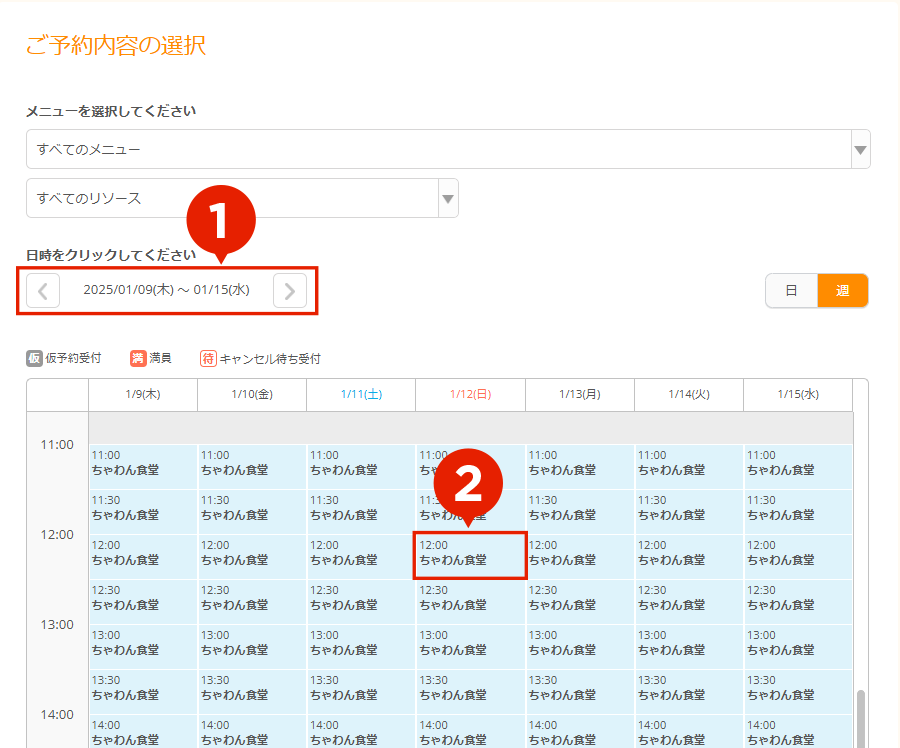The height and width of the screenshot is (748, 900).
Task: Click the すべてのメニュー dropdown arrow
Action: [859, 150]
